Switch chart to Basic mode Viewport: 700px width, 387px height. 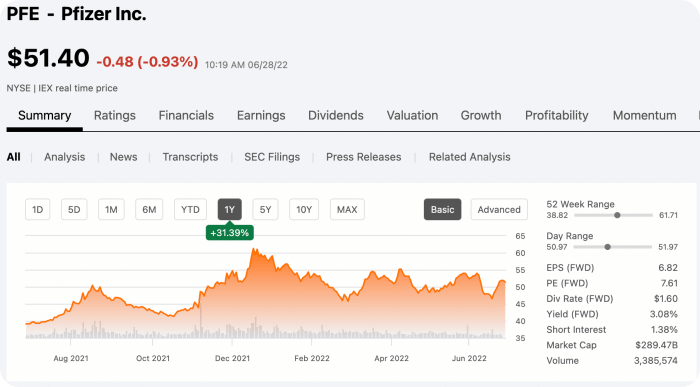click(442, 209)
